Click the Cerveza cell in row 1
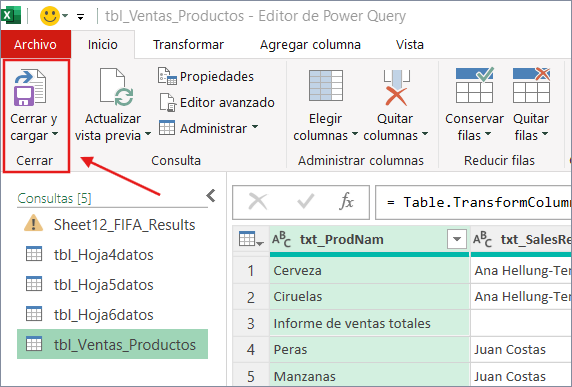The height and width of the screenshot is (387, 572). pyautogui.click(x=369, y=271)
